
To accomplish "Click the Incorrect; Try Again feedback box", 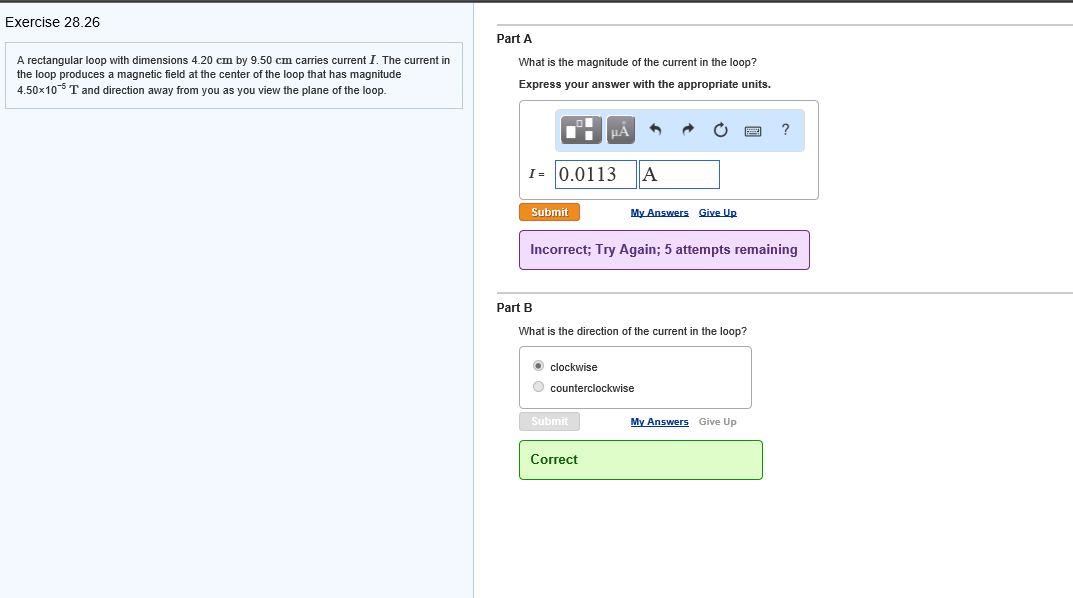I will (x=663, y=250).
